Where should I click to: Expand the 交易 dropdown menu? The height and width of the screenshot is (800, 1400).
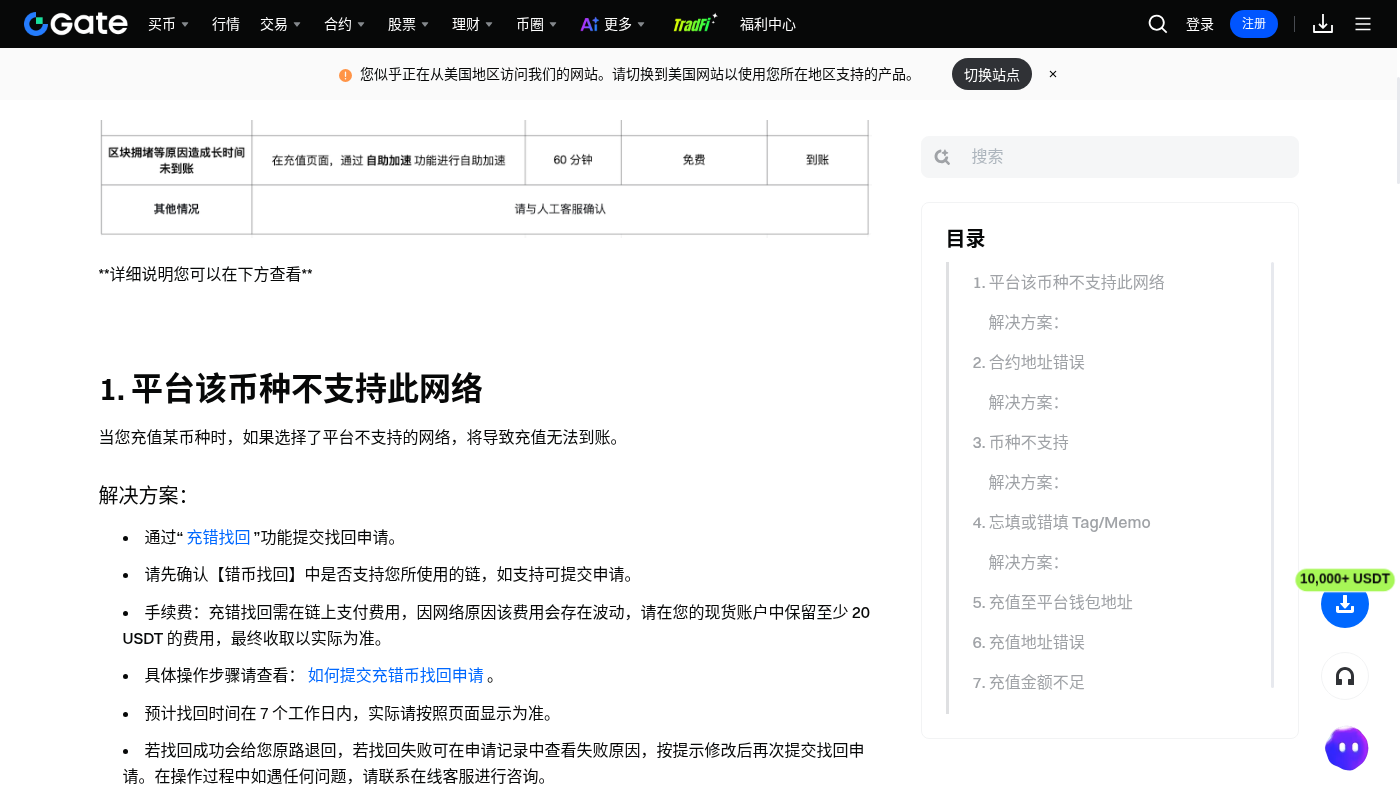click(x=280, y=24)
